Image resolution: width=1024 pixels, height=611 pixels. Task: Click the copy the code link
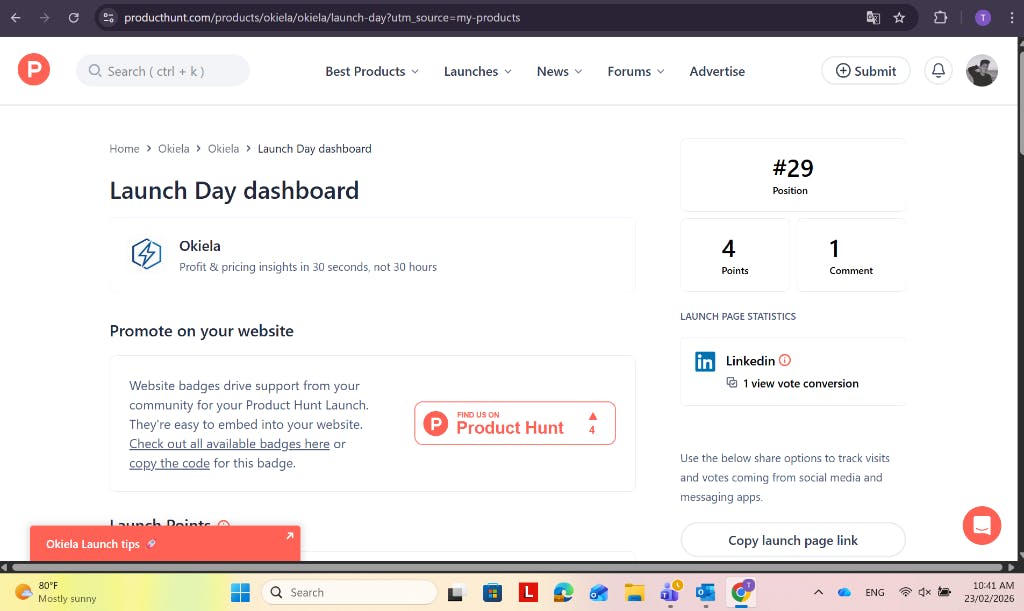click(x=169, y=463)
